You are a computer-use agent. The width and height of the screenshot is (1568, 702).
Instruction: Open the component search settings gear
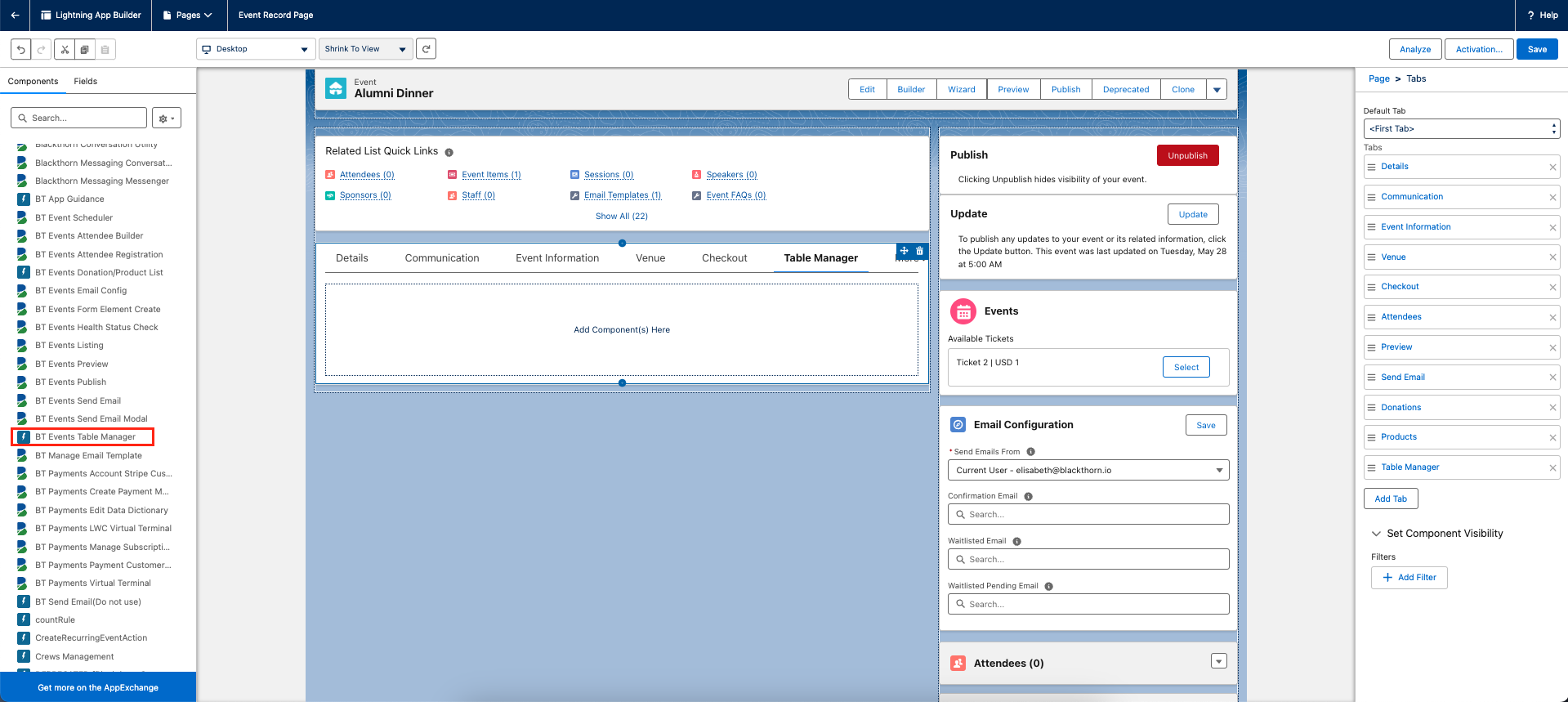click(167, 118)
